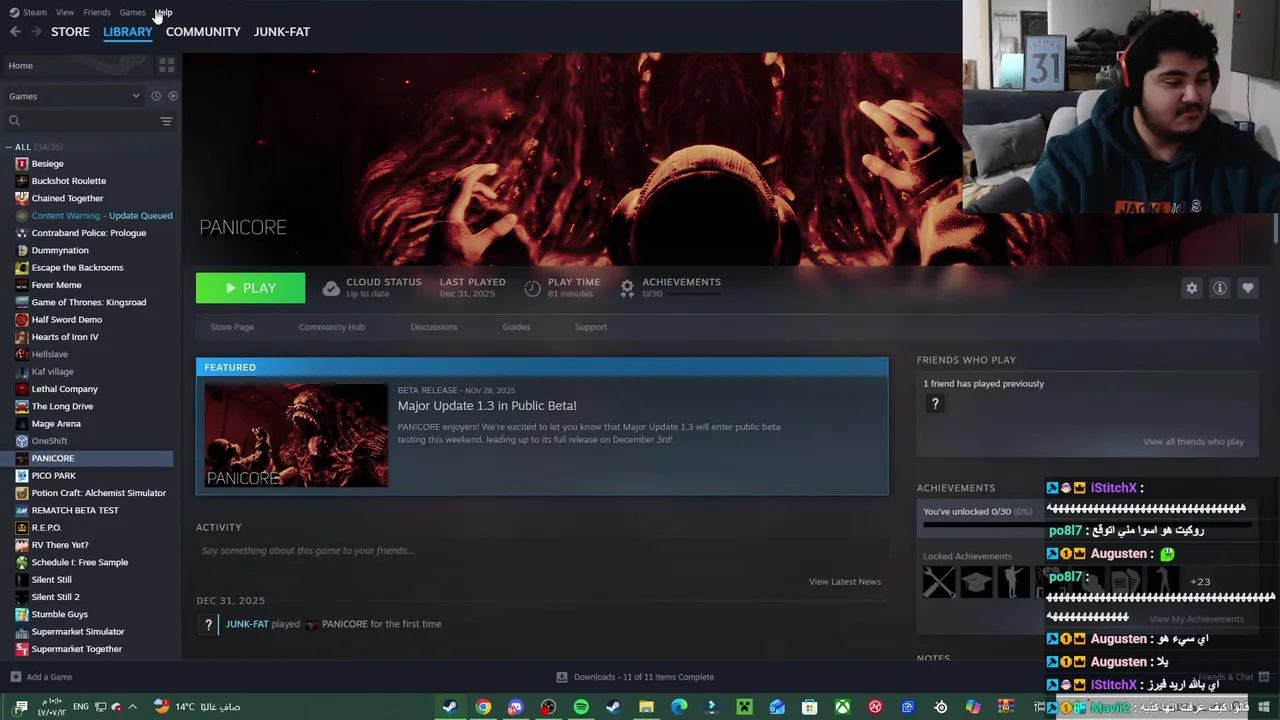Open File Explorer from the taskbar

click(x=646, y=707)
